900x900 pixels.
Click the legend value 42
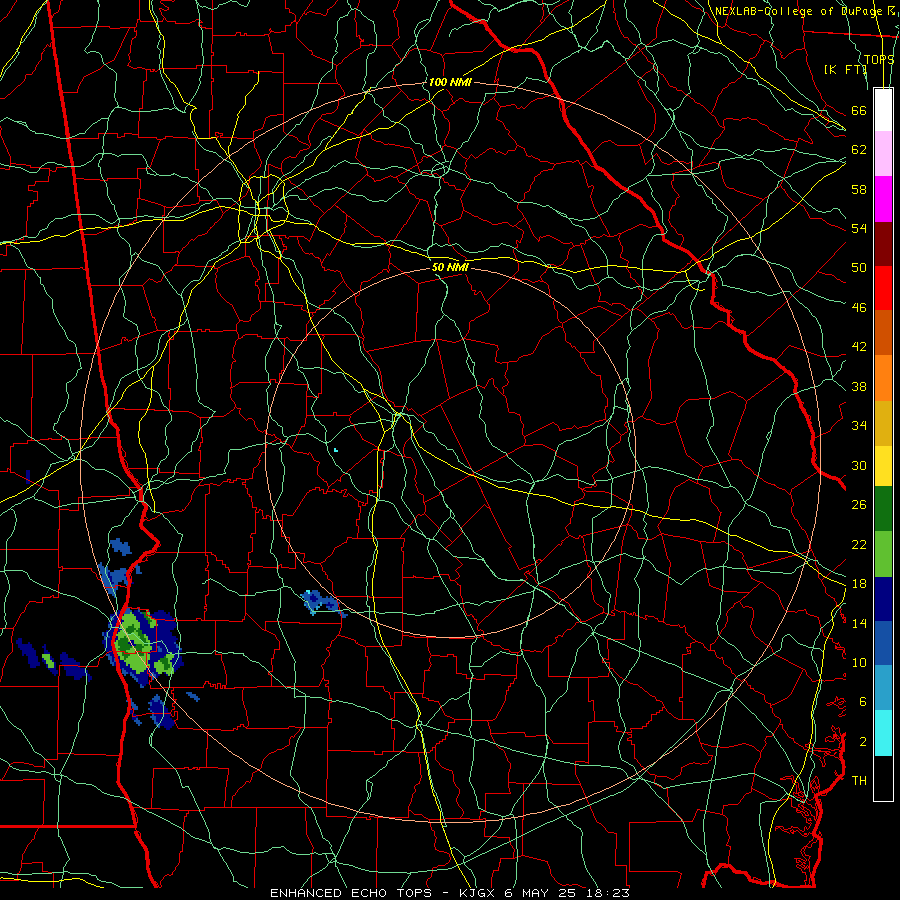point(859,347)
